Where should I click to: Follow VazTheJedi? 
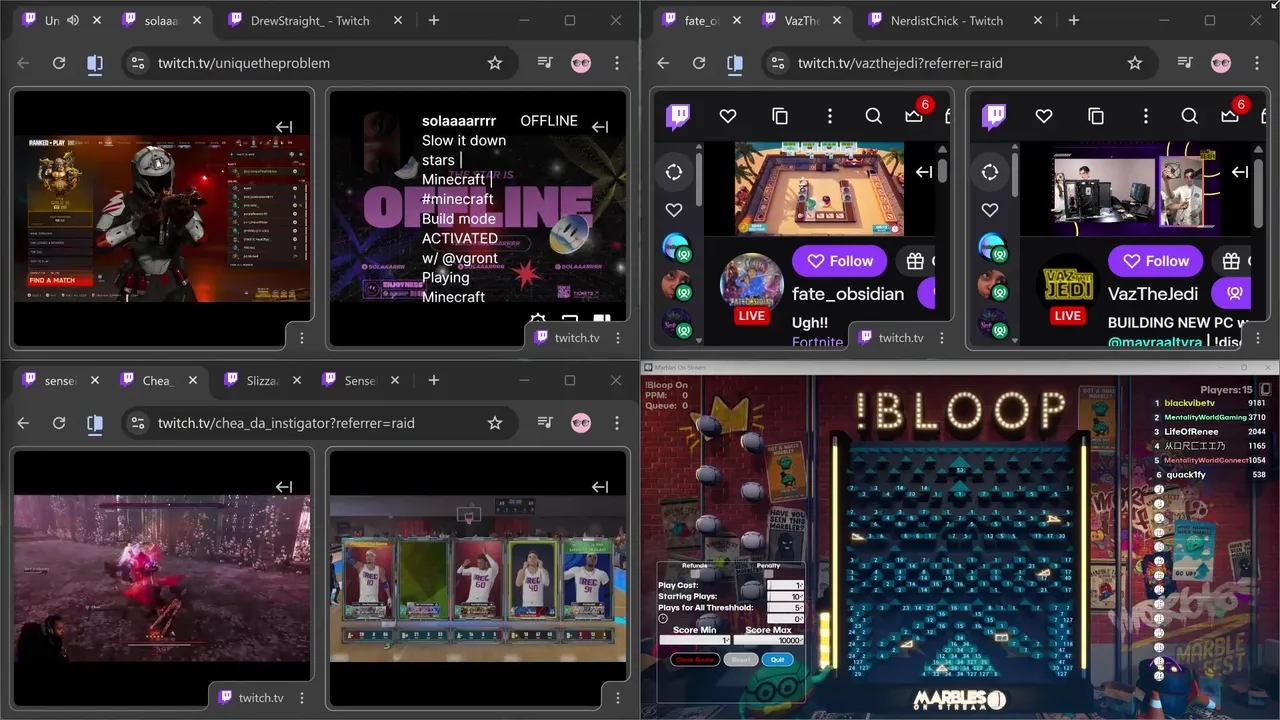(1156, 261)
